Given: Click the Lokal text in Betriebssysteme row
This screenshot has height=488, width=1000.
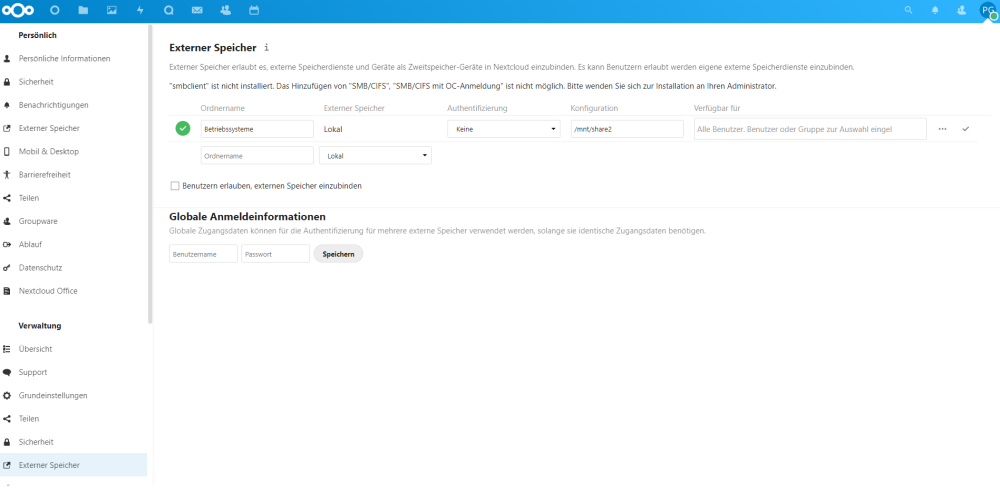Looking at the screenshot, I should pos(333,129).
